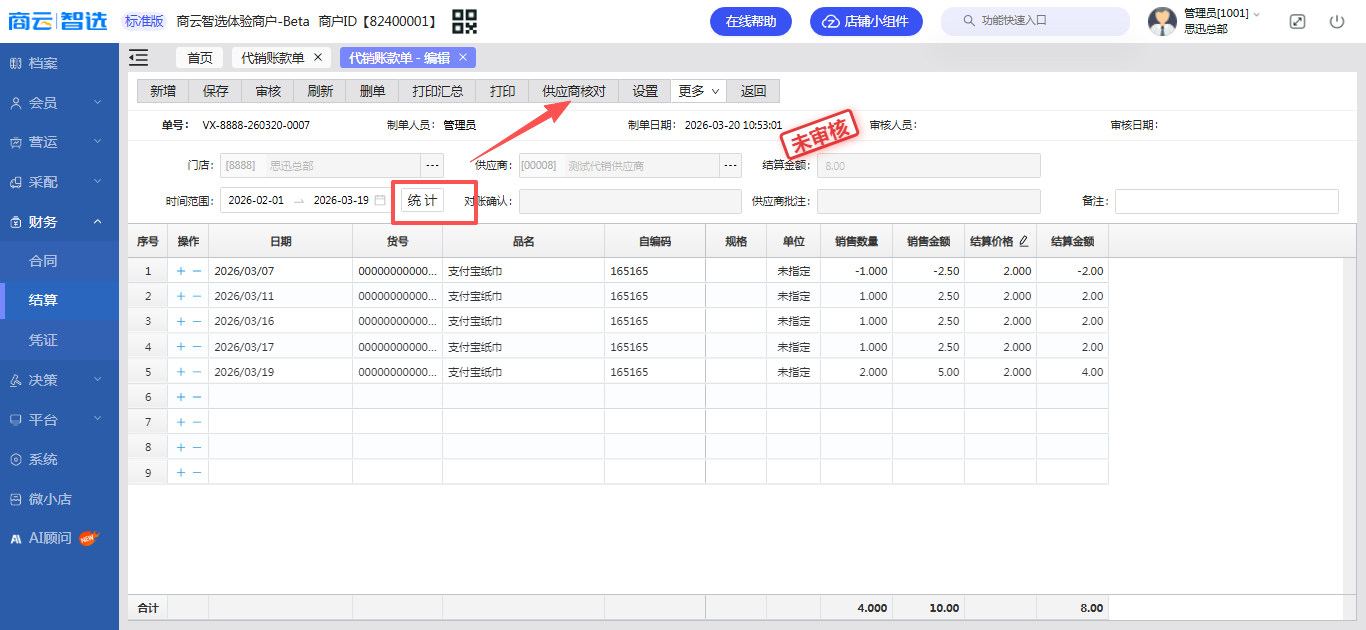Click the plus icon in row 8
Screen dimensions: 1366x630
tap(181, 447)
